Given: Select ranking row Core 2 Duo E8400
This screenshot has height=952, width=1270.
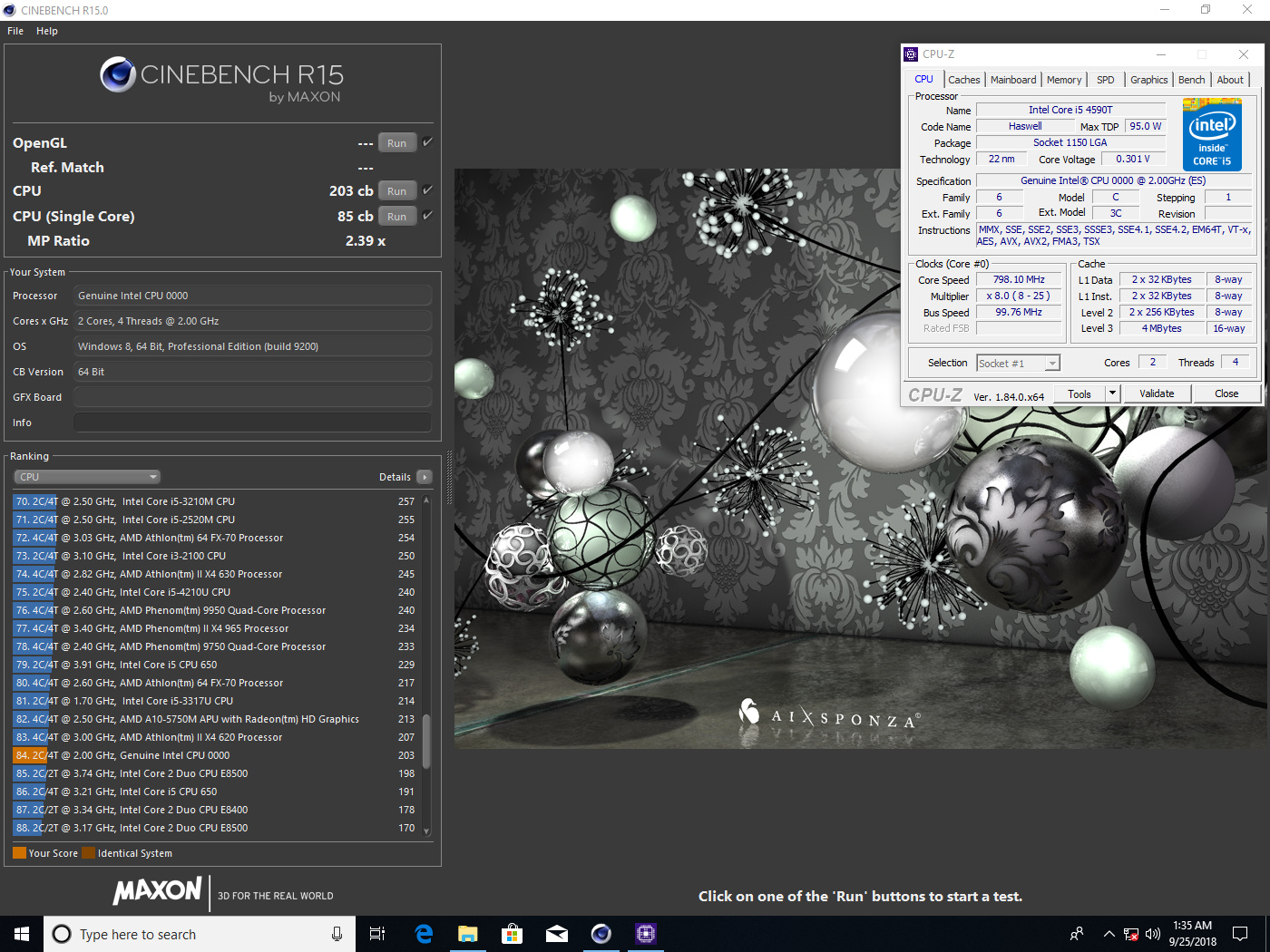Looking at the screenshot, I should (215, 810).
